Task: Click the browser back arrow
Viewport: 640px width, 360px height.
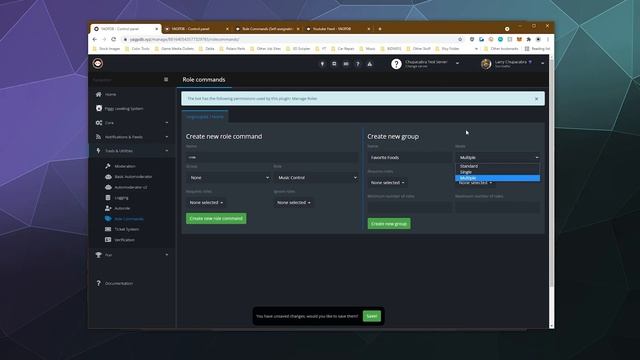Action: click(x=95, y=39)
